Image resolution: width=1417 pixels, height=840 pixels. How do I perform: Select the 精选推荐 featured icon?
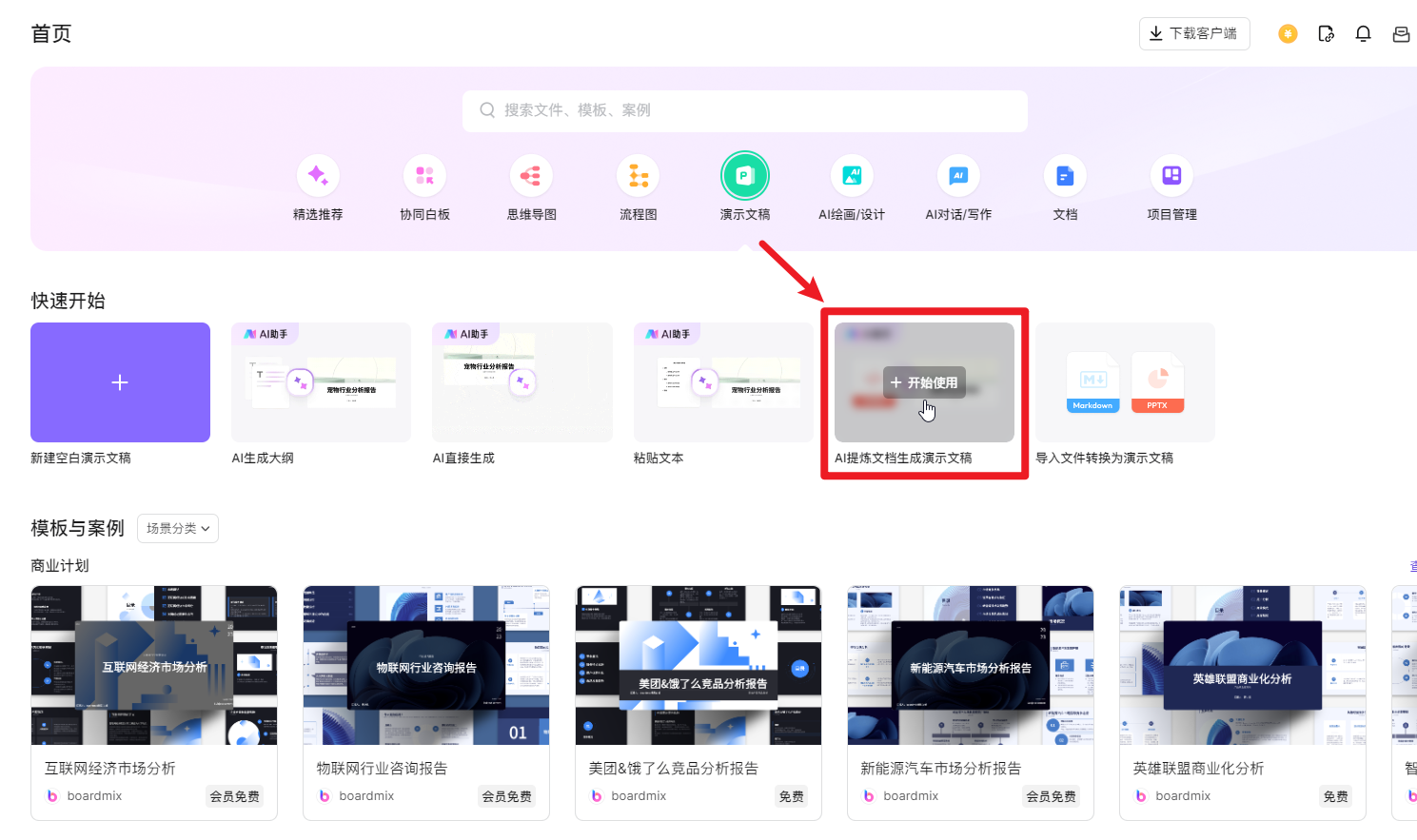pos(318,175)
